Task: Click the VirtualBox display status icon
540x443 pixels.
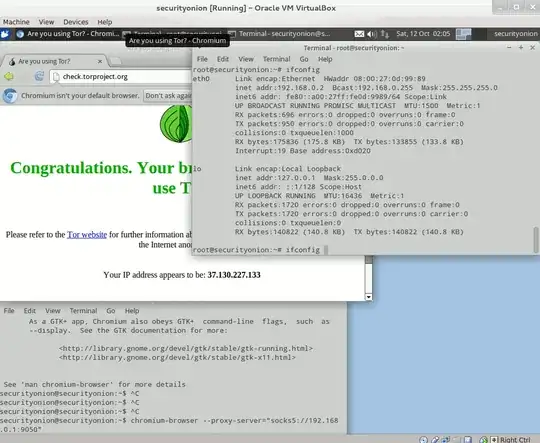Action: click(468, 440)
